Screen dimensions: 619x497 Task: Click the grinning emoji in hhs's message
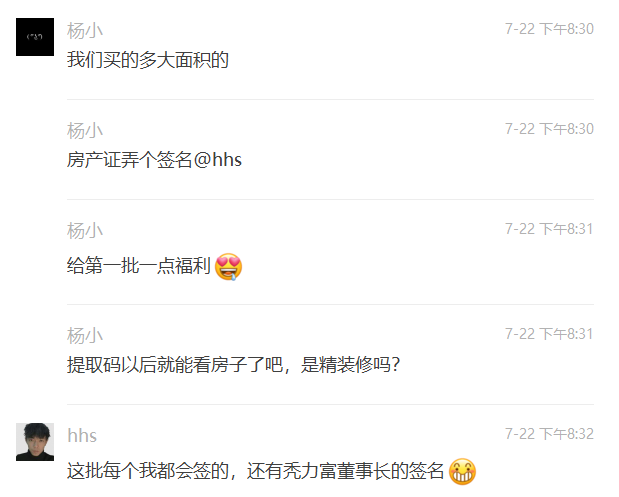(x=462, y=471)
